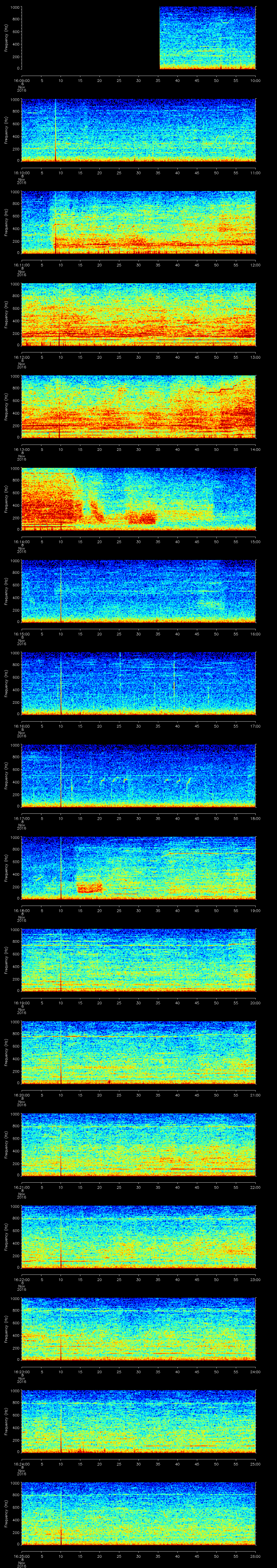Select the spectrogram panel starting at 16:10:00
The width and height of the screenshot is (277, 1568).
[x=138, y=130]
